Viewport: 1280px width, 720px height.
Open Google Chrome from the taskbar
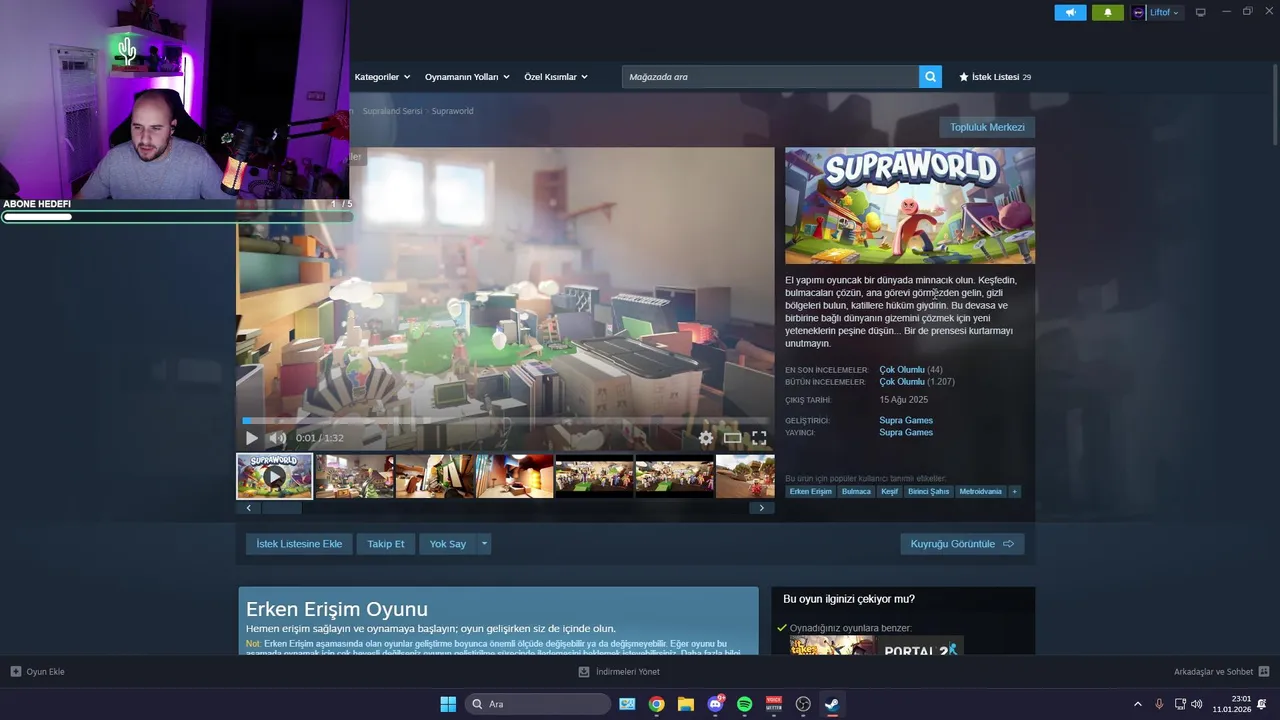click(656, 704)
